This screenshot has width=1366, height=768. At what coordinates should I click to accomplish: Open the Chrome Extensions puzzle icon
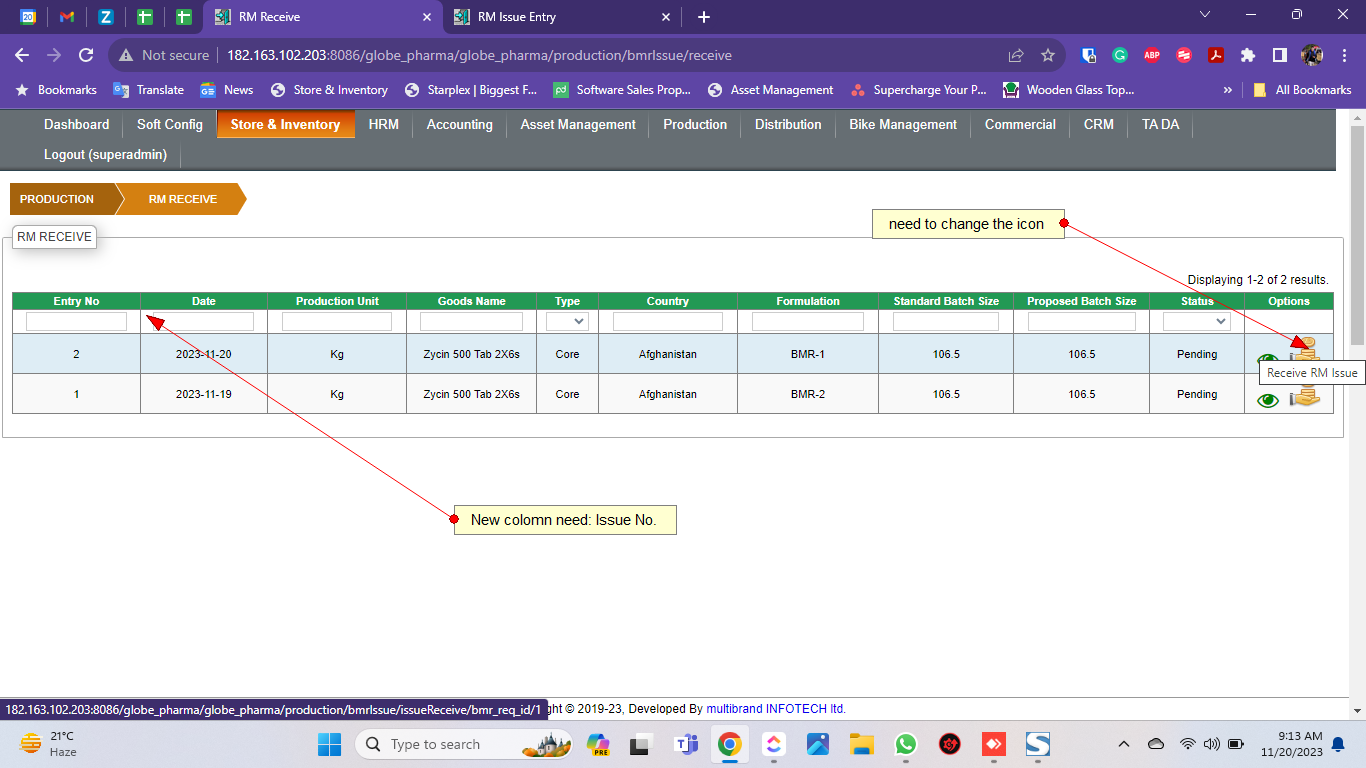click(1248, 55)
